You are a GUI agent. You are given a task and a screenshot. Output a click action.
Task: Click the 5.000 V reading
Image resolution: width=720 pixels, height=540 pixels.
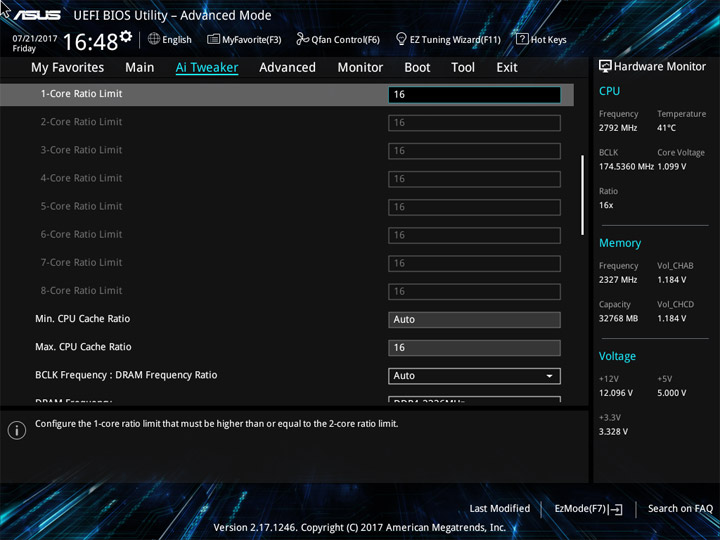coord(671,393)
